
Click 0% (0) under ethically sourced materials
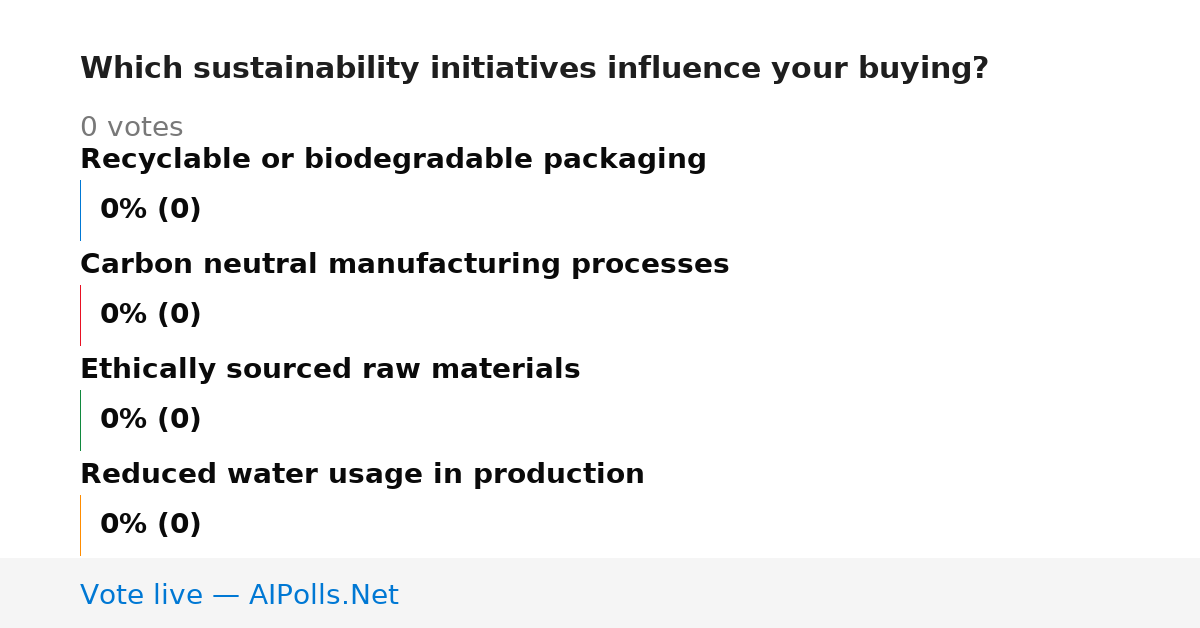(x=150, y=420)
